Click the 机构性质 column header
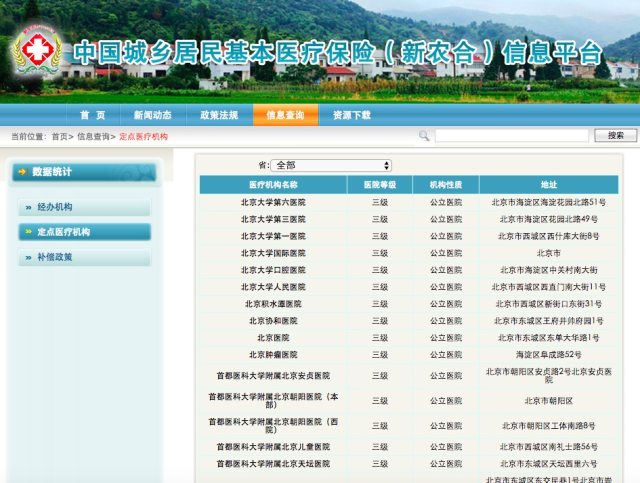Viewport: 640px width, 483px height. click(x=446, y=185)
